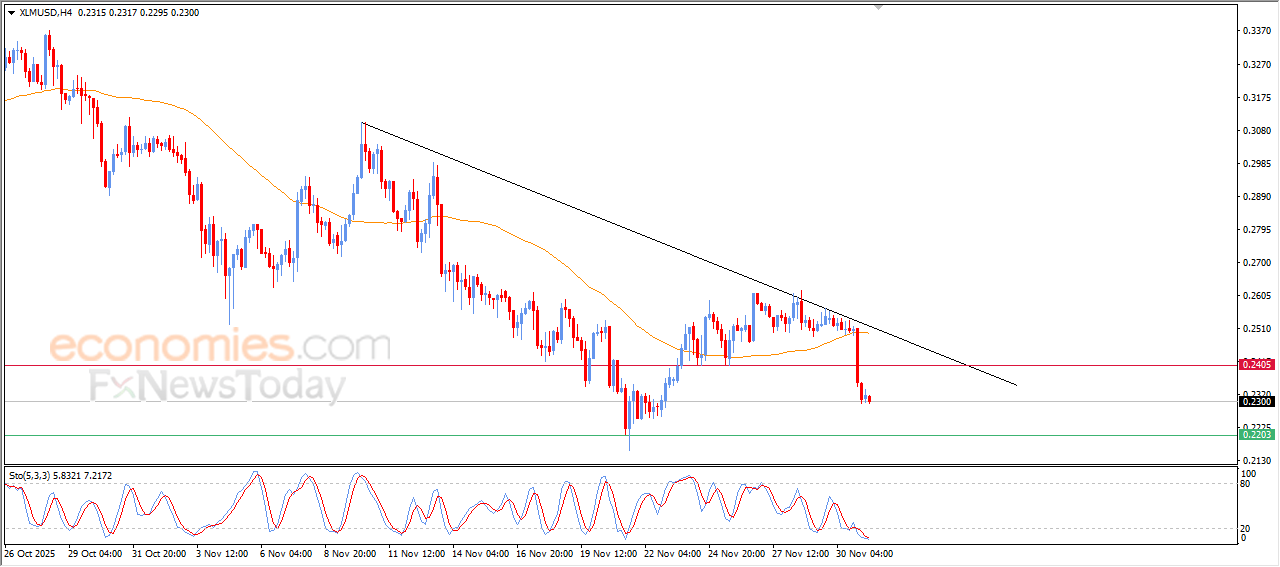Select the green 0.2203 price tag

pos(1256,435)
